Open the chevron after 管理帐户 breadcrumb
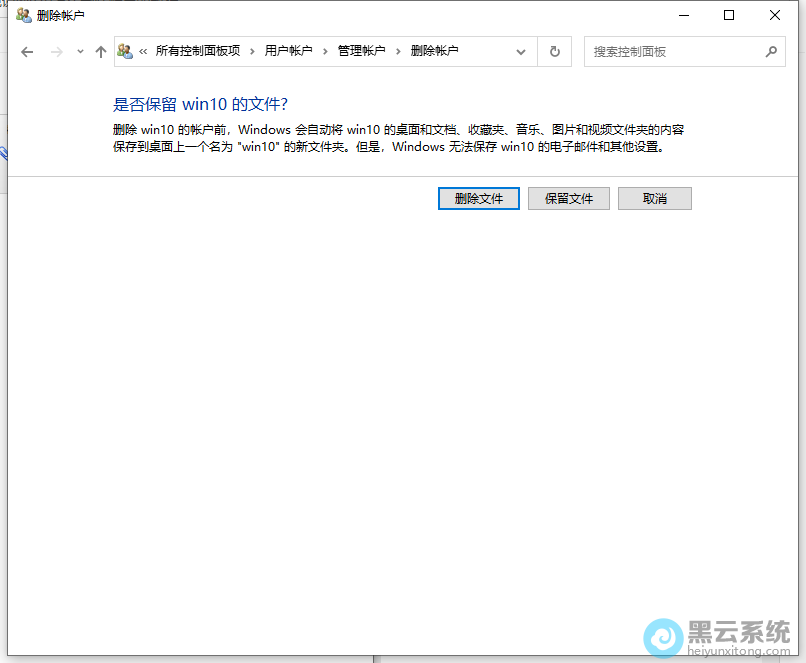The image size is (806, 663). point(398,51)
